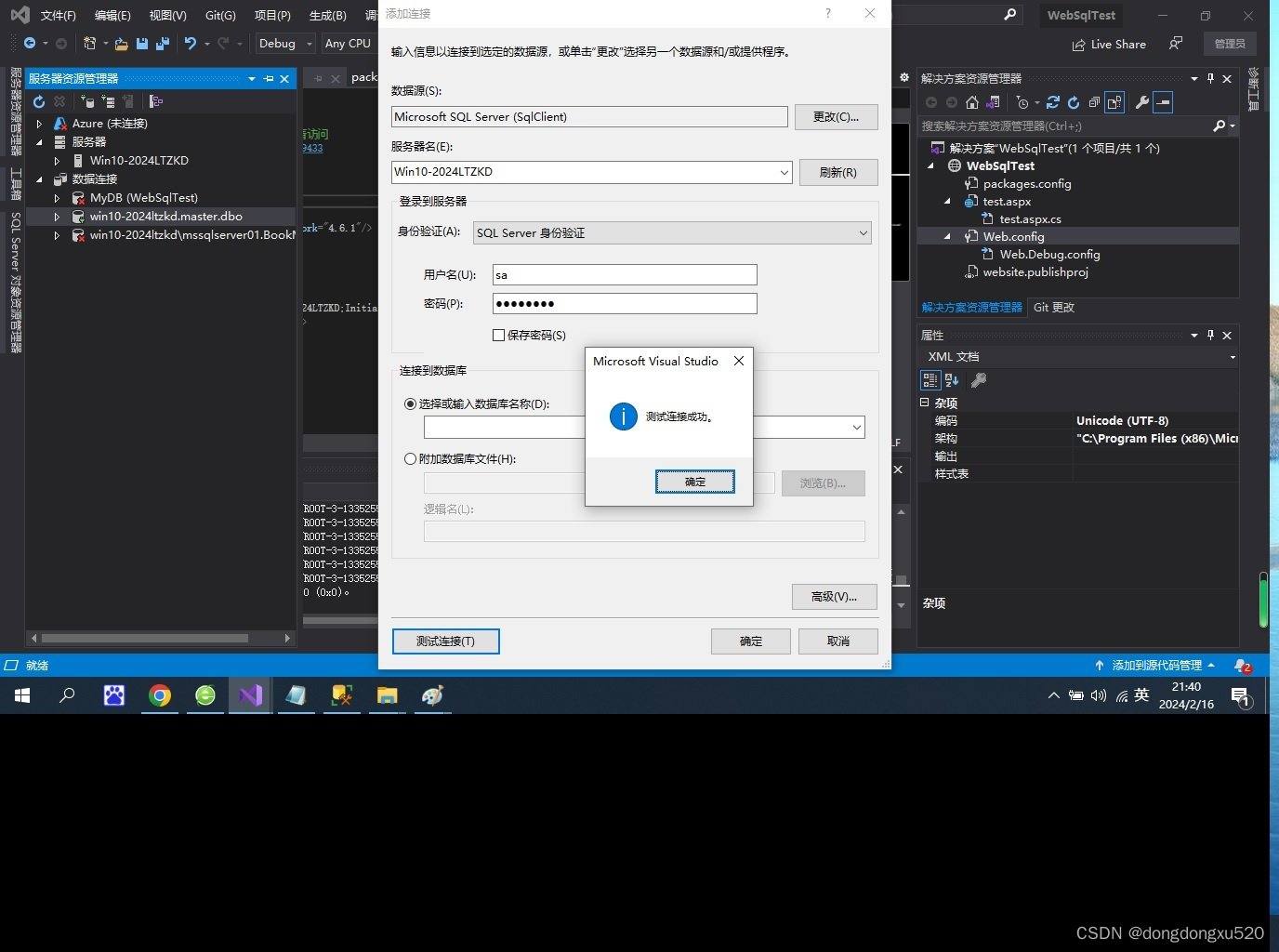Click Connect to Server icon in Server Explorer

(108, 101)
